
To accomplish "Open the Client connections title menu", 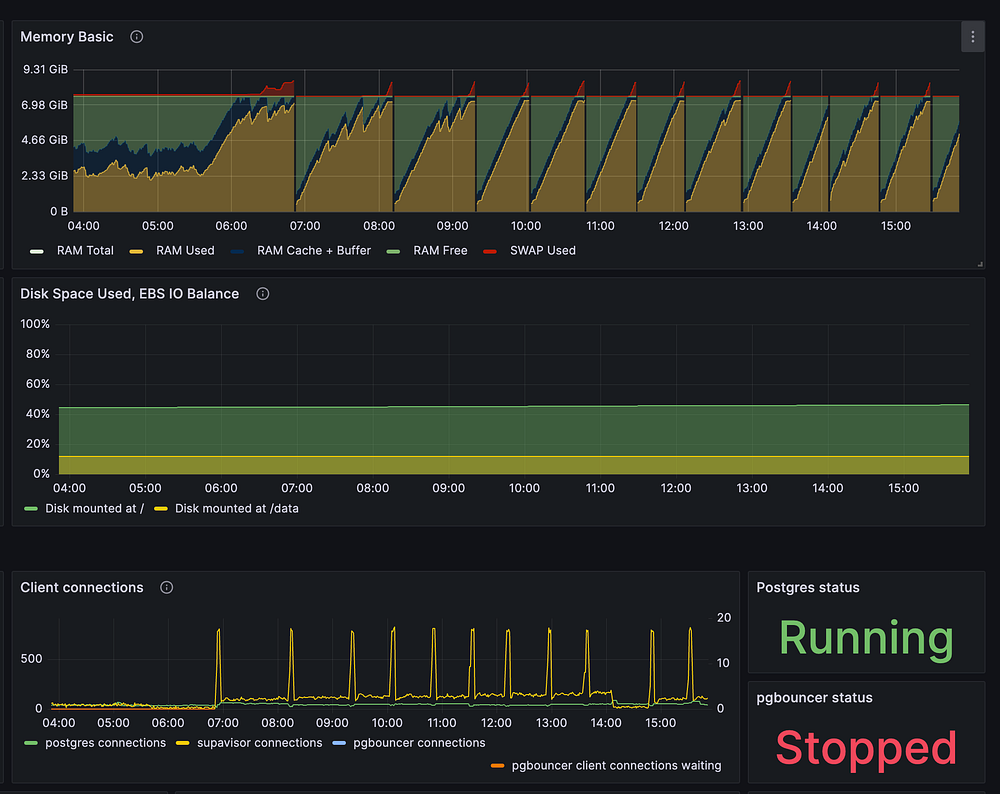I will (82, 587).
